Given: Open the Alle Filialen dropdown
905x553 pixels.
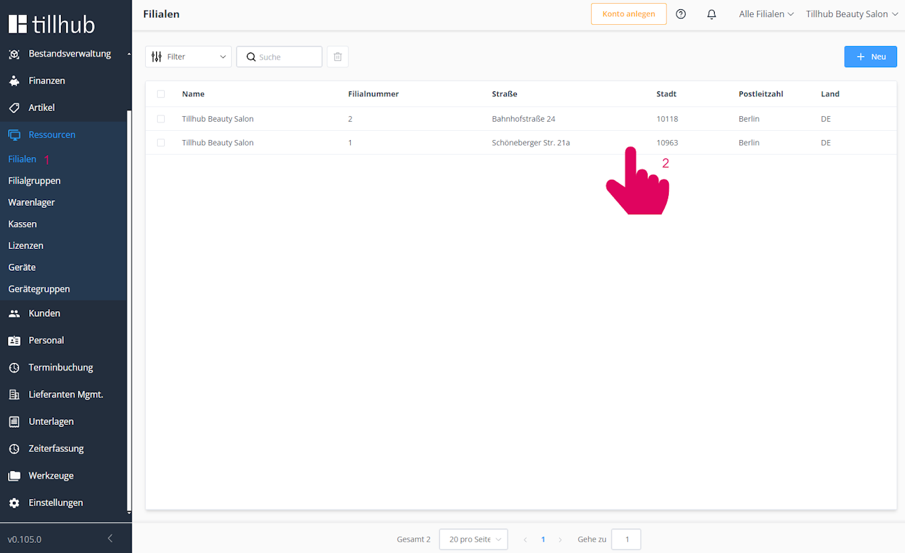Looking at the screenshot, I should [x=766, y=14].
